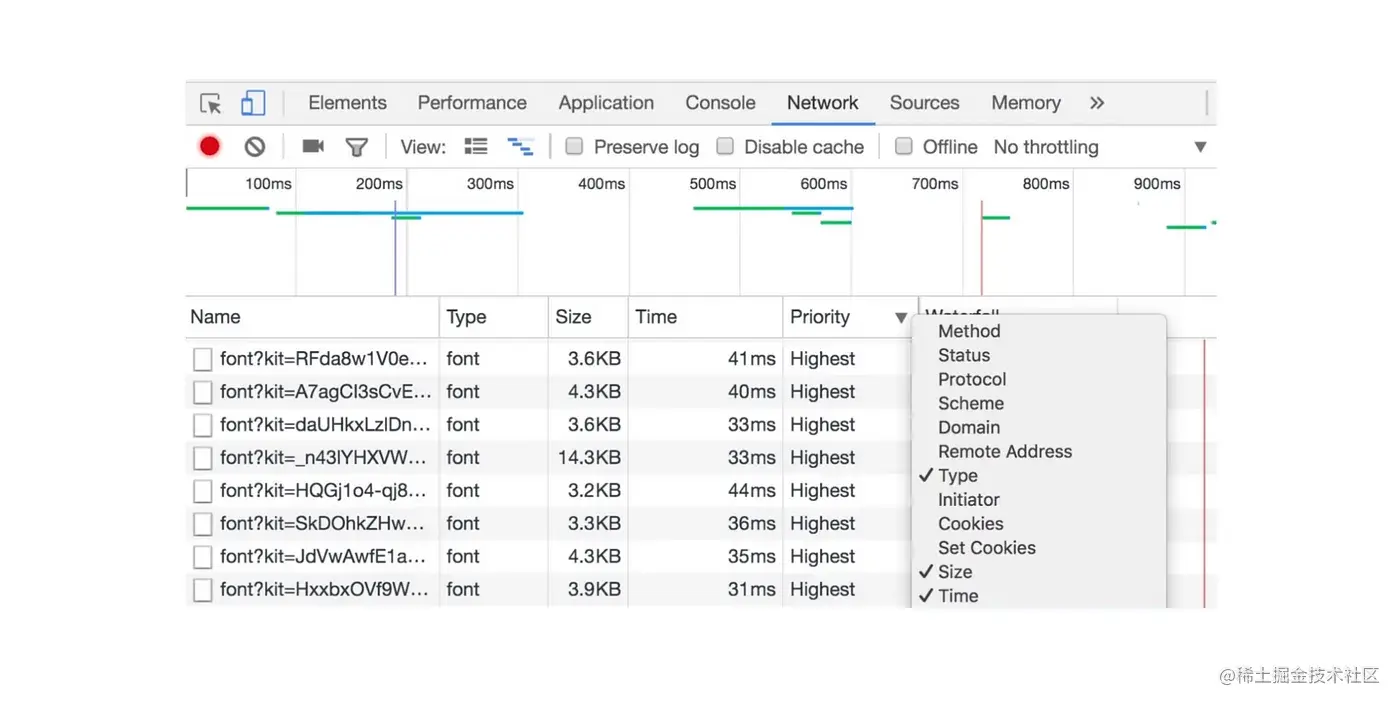Show overview with waterfall view icon
1400x706 pixels.
[x=520, y=147]
